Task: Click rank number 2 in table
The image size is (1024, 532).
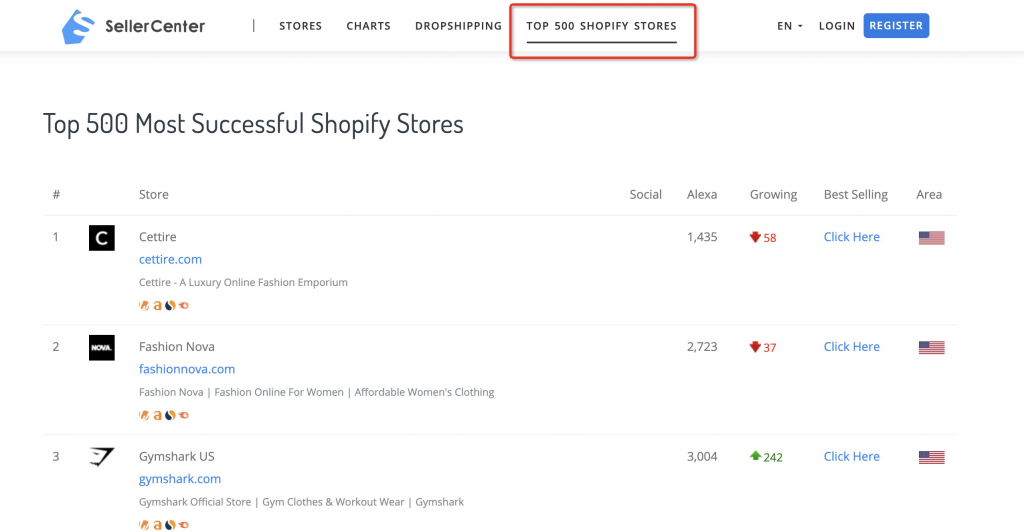Action: [x=56, y=347]
